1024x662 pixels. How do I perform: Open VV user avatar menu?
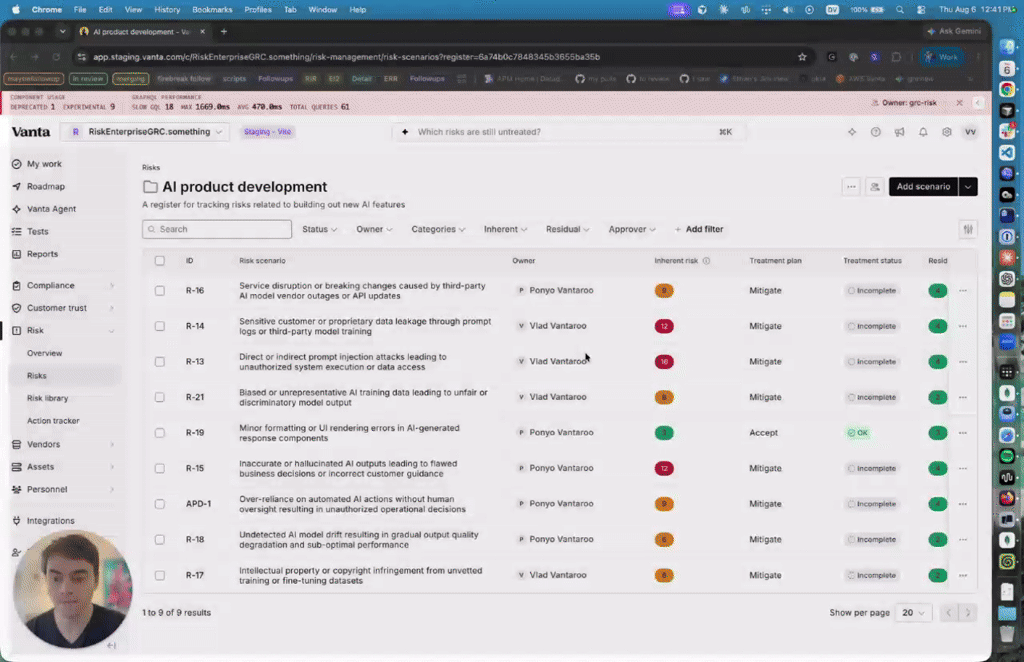[970, 132]
